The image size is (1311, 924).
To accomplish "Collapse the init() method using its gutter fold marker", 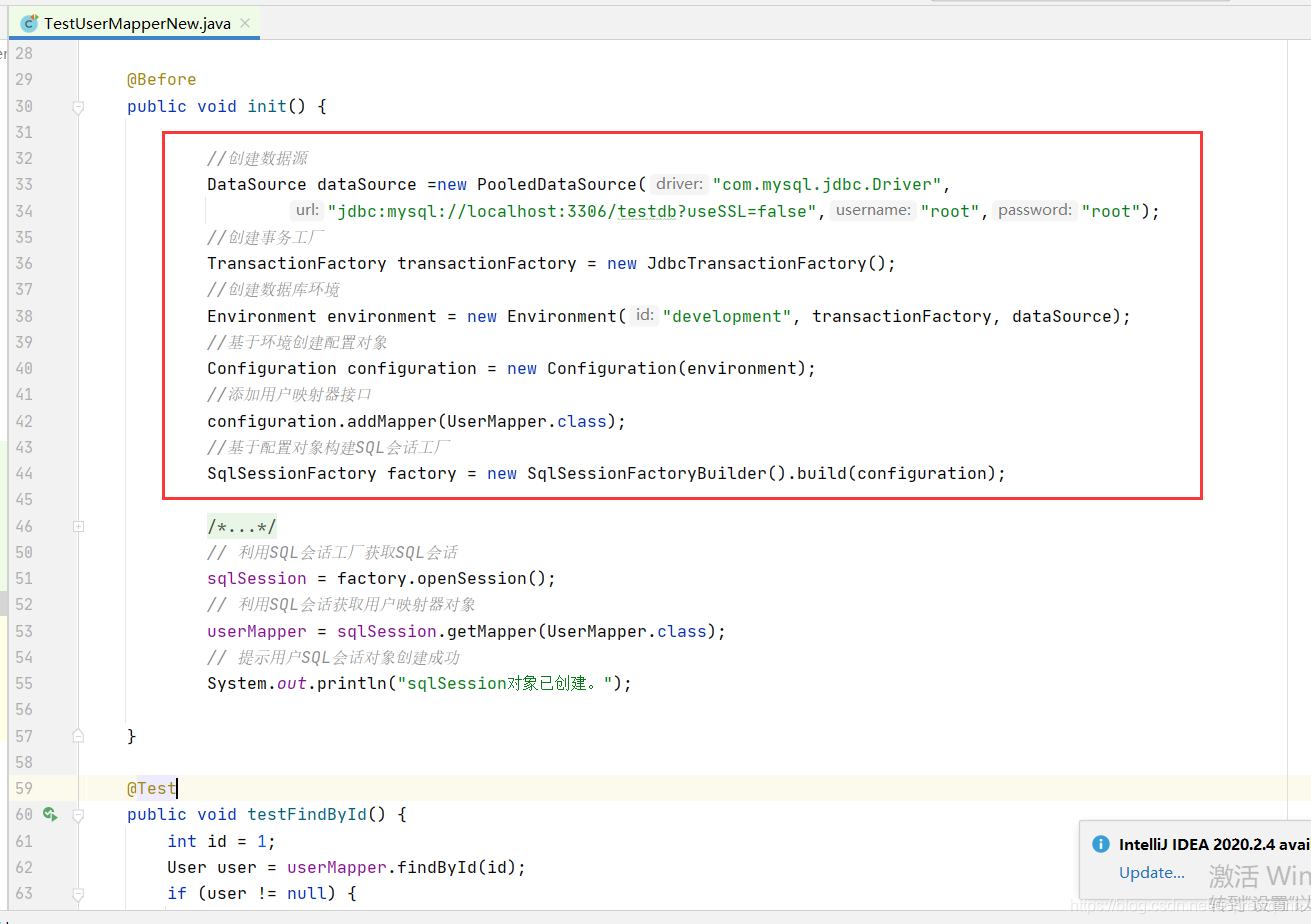I will click(x=78, y=106).
